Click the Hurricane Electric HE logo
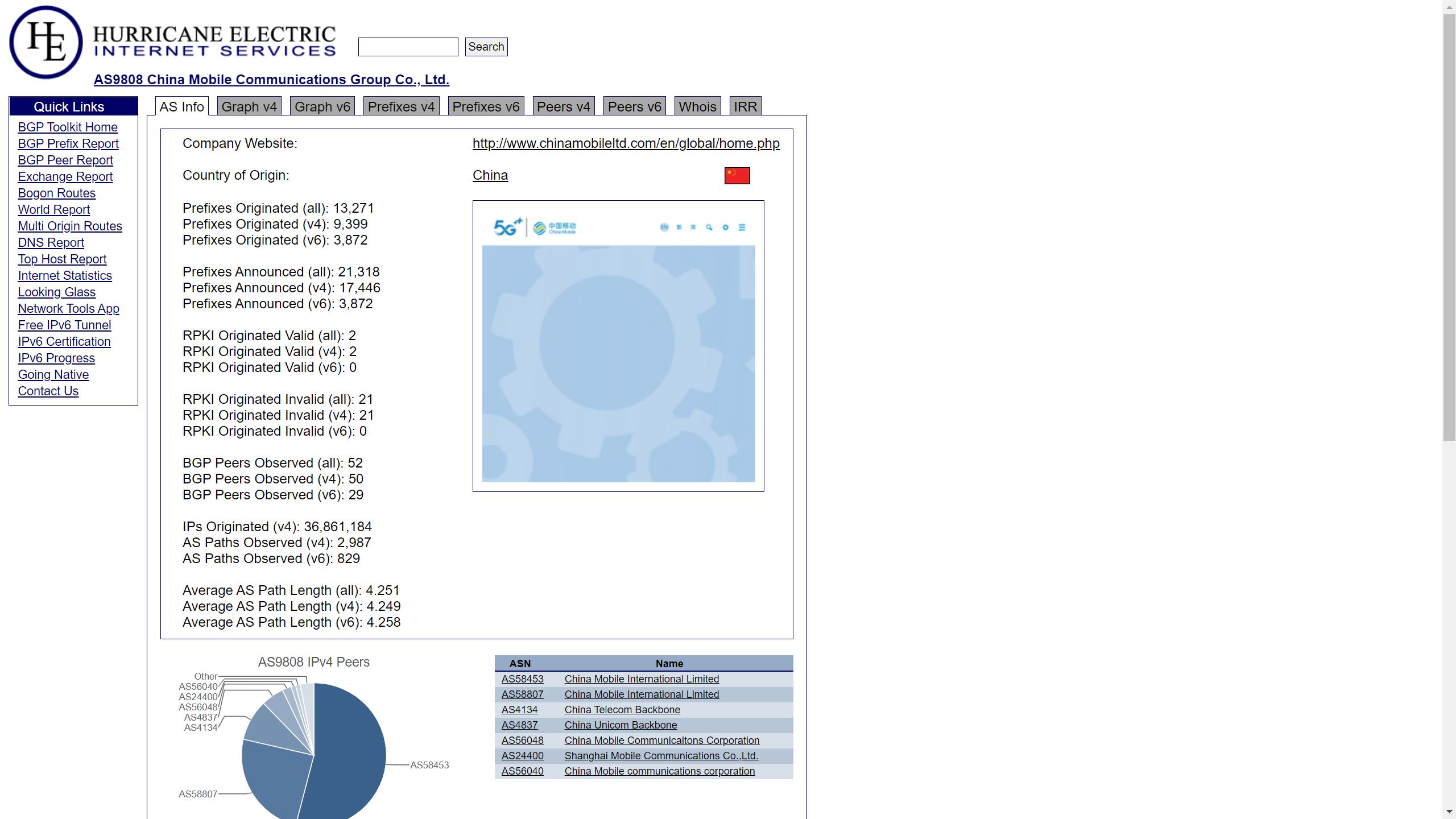This screenshot has height=819, width=1456. click(x=45, y=42)
